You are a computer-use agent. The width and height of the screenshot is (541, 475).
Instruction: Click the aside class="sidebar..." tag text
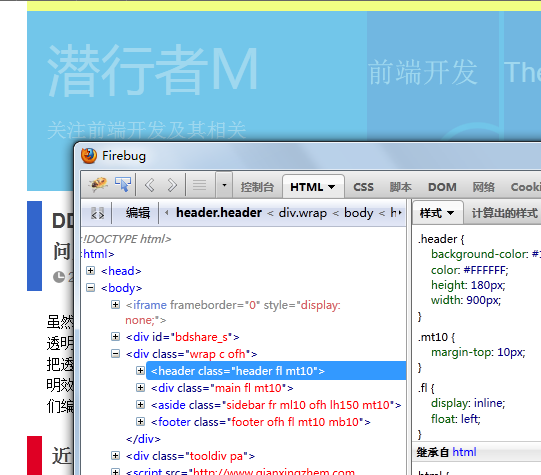pos(276,405)
